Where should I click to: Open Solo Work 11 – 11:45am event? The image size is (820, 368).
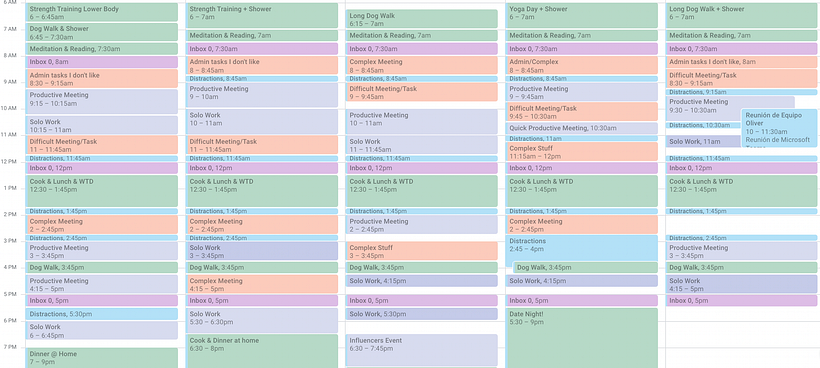(422, 145)
